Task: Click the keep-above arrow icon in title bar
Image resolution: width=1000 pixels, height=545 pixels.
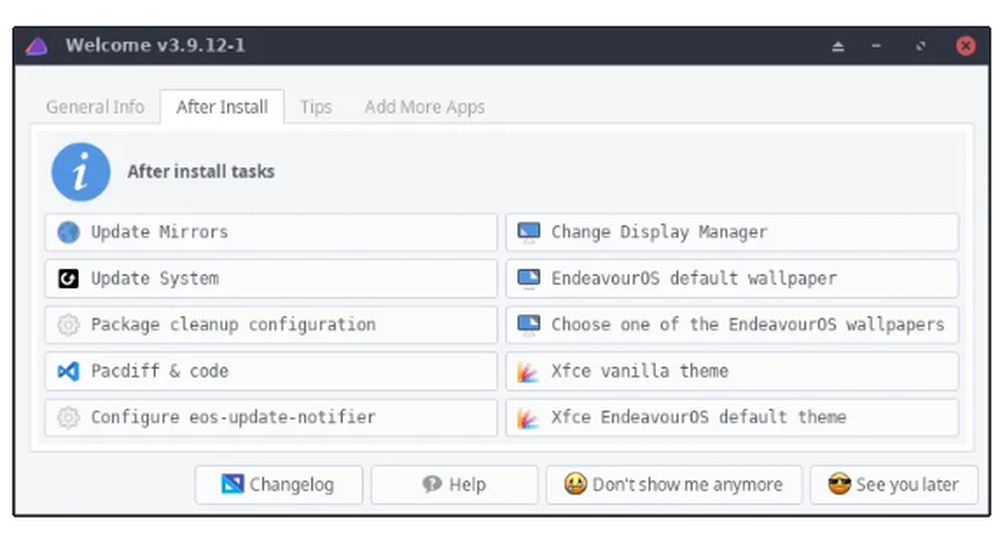Action: 838,46
